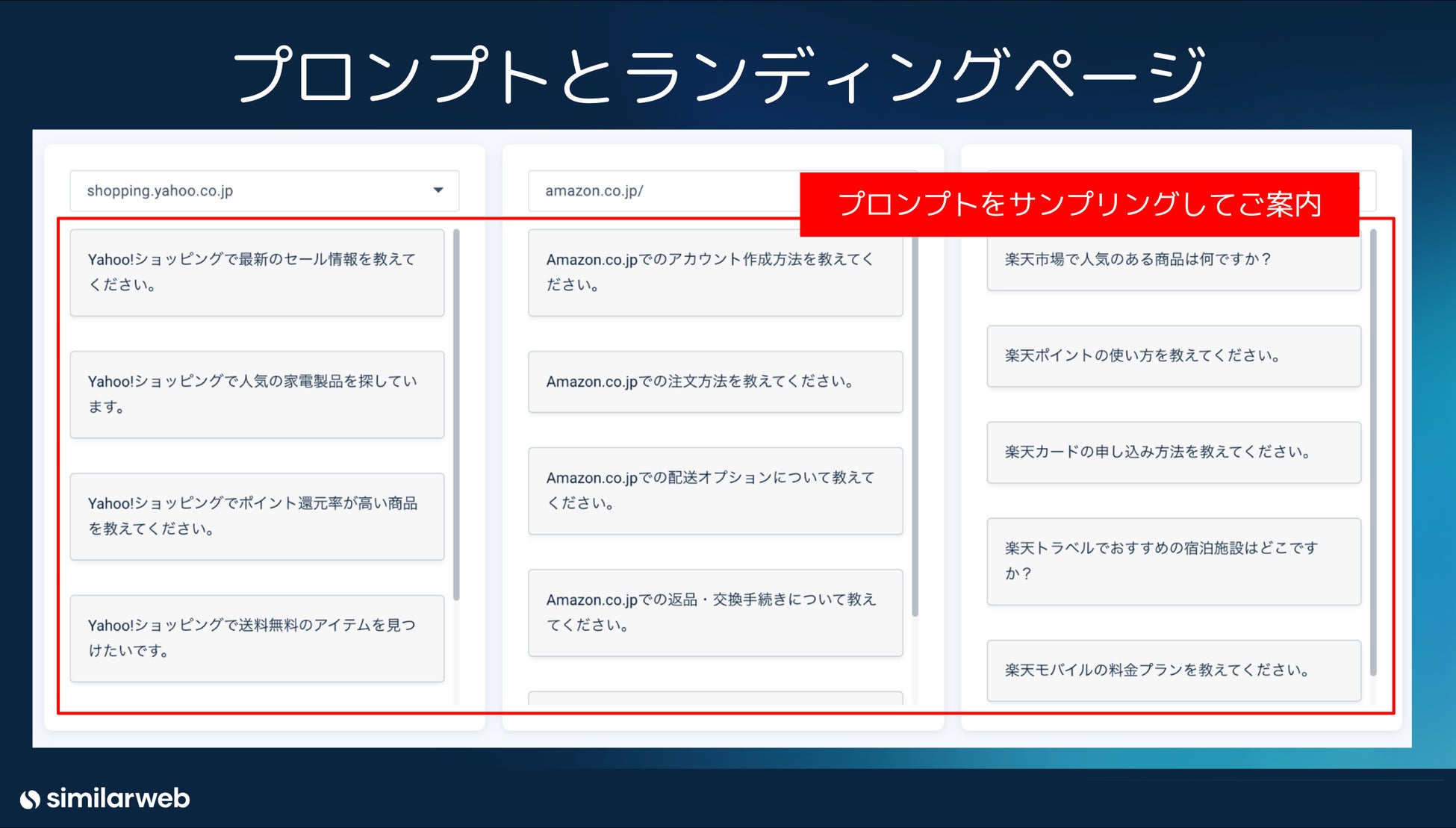
Task: Select prompt about Amazon配送オプション
Action: pos(715,491)
